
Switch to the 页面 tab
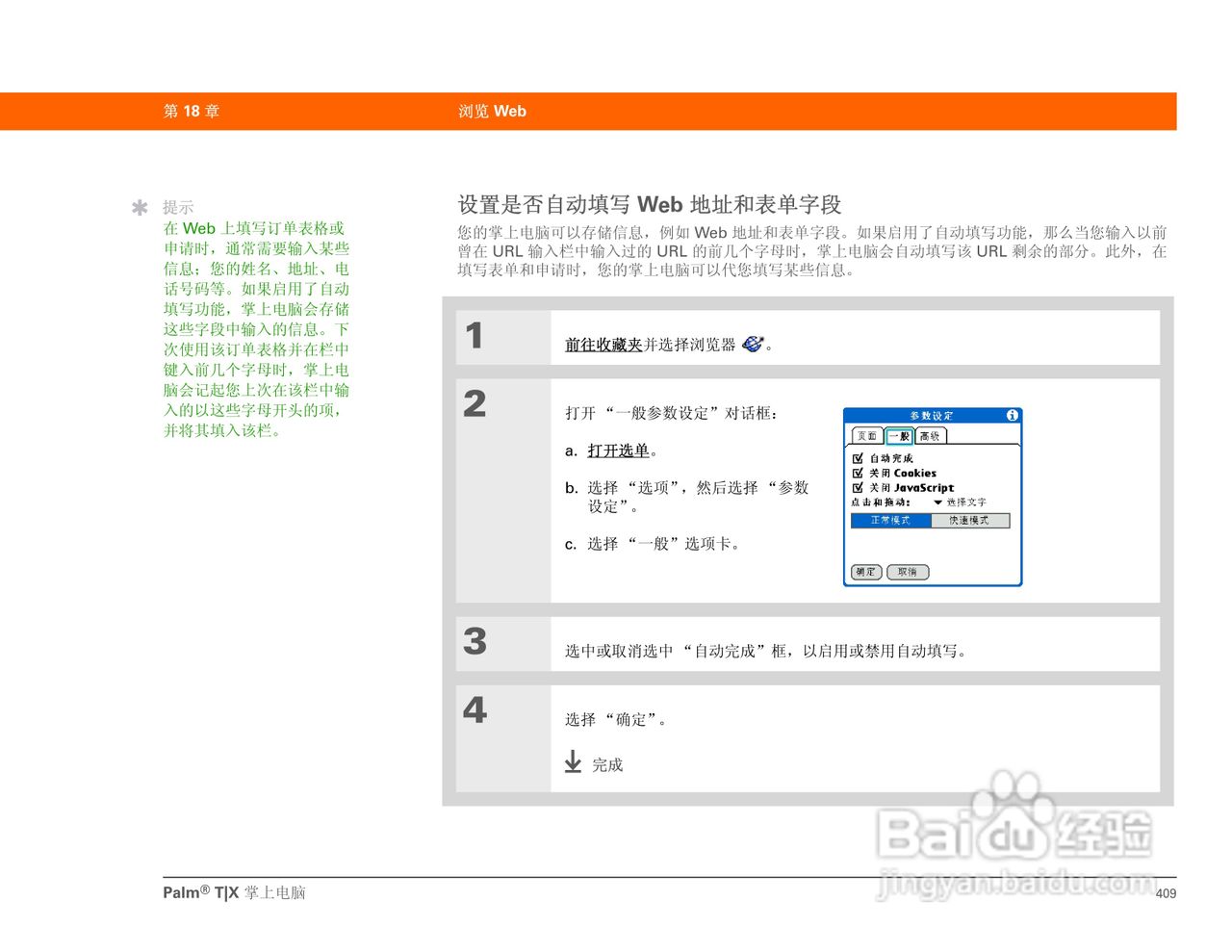coord(867,436)
